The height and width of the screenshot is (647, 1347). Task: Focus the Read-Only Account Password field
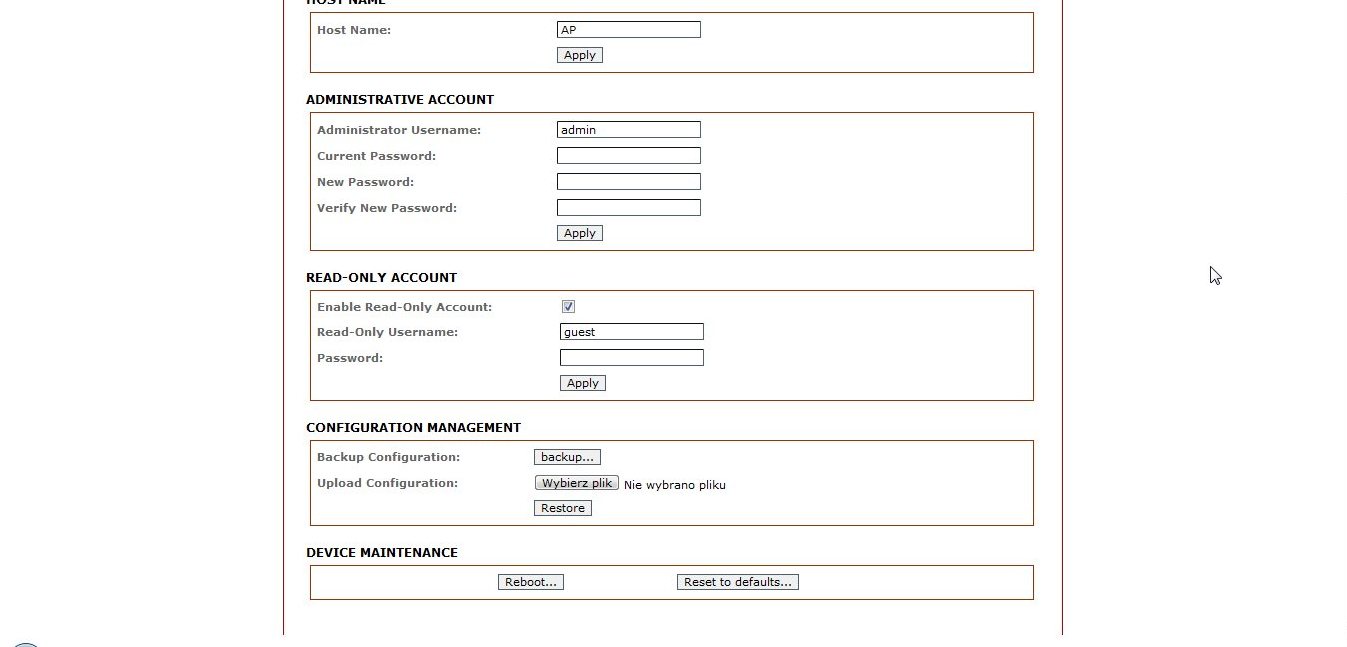pos(632,358)
